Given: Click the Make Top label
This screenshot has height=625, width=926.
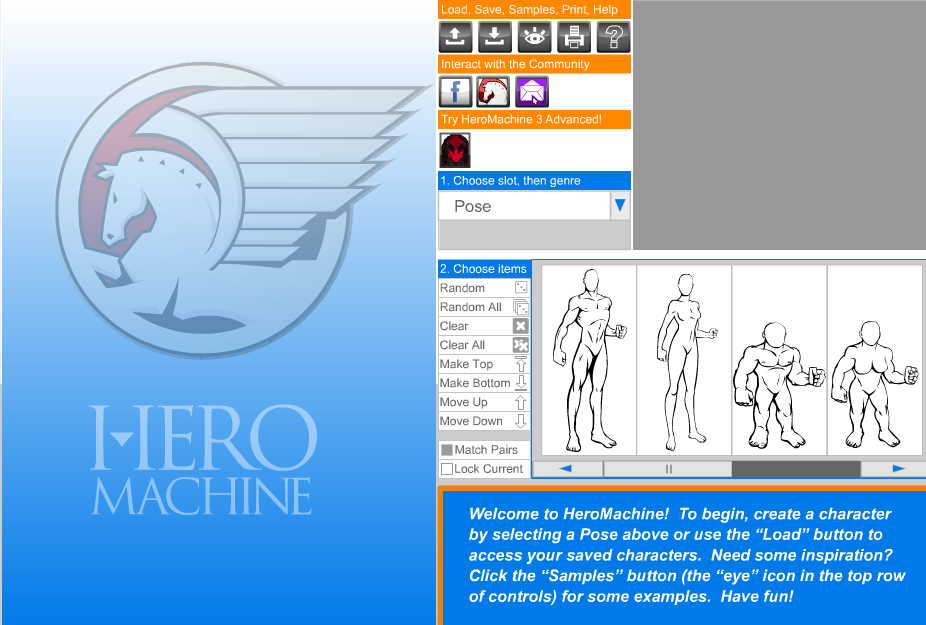Looking at the screenshot, I should (x=467, y=364).
